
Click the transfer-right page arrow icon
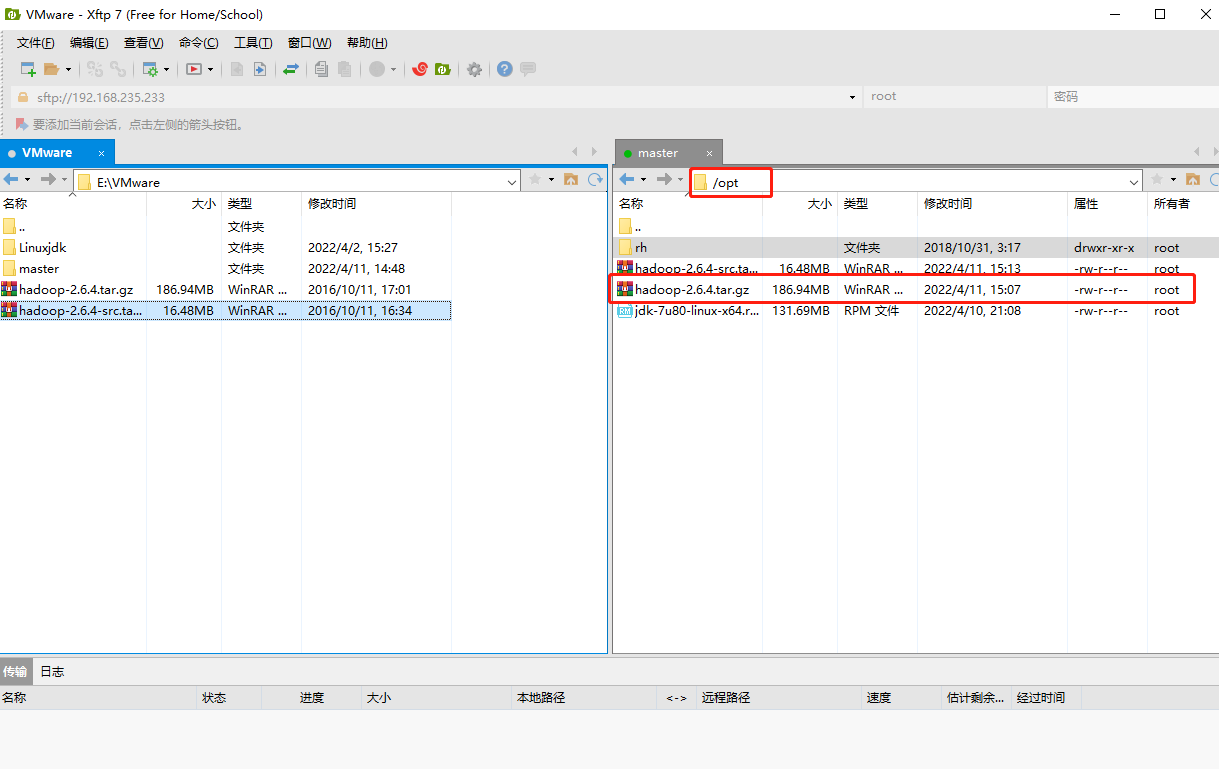(259, 69)
